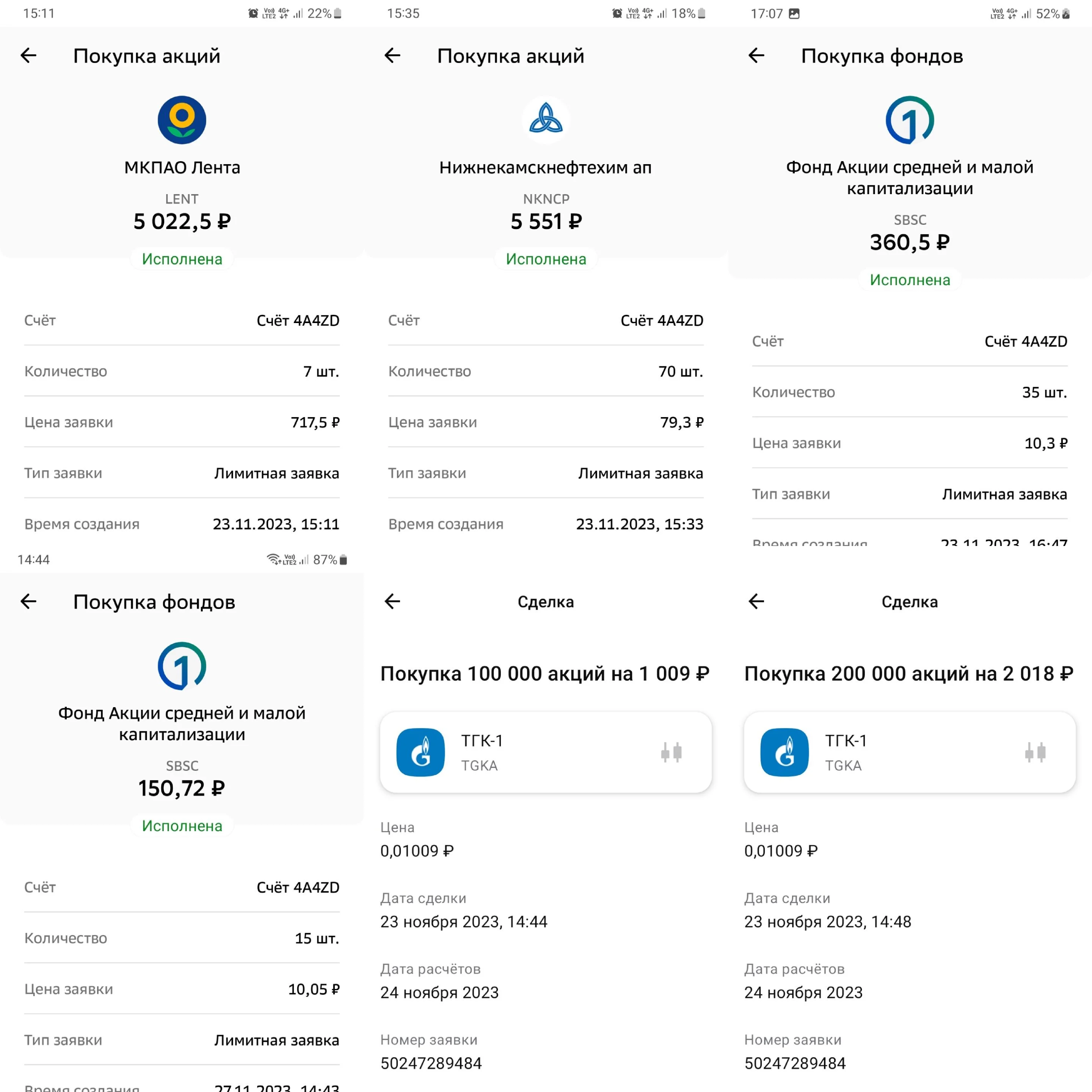
Task: Open the candlestick chart icon in the 1 009 ₽ ТГК-1 card
Action: point(672,752)
